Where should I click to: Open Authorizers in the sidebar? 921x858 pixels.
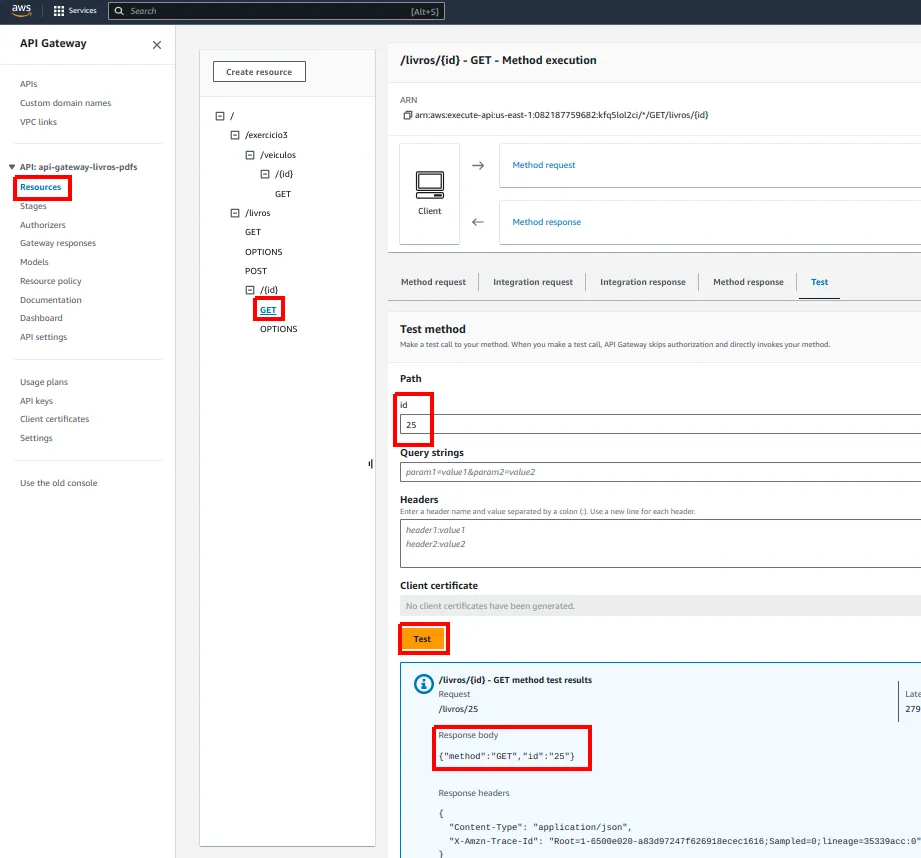tap(43, 225)
